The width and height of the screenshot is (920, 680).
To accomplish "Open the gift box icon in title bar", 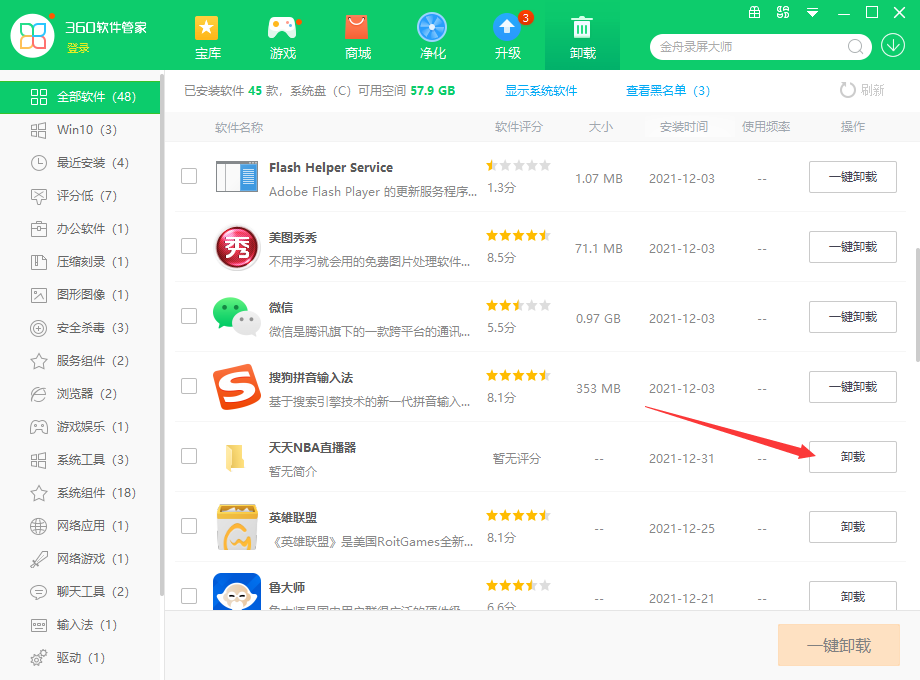I will click(755, 12).
